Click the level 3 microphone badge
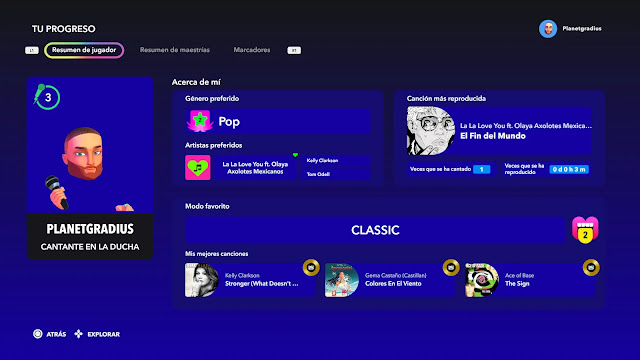 point(47,97)
